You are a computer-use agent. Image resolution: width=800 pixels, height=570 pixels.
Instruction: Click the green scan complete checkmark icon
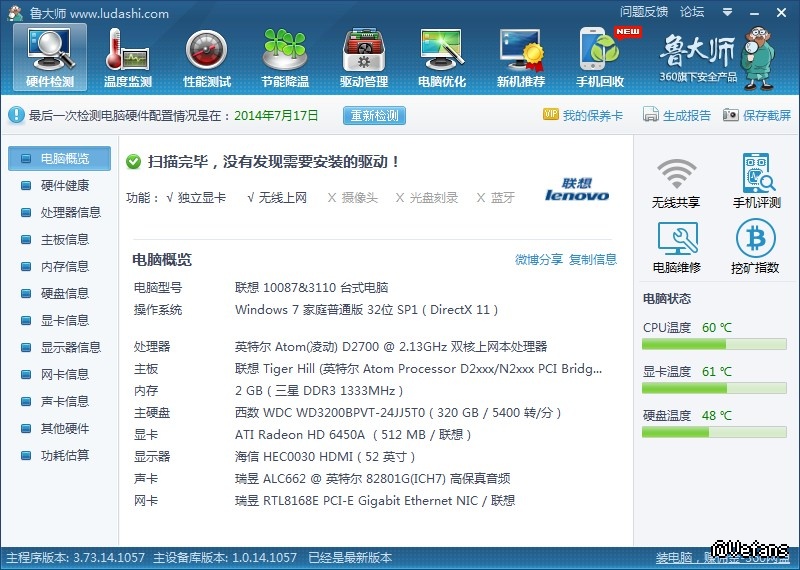(x=134, y=162)
